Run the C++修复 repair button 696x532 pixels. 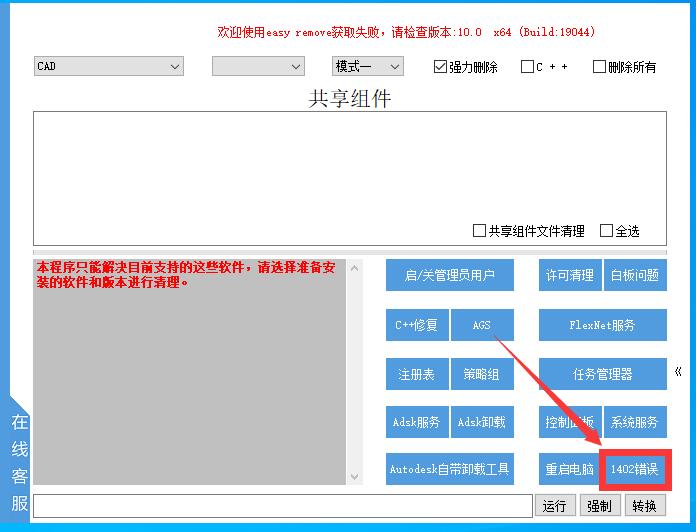[416, 325]
